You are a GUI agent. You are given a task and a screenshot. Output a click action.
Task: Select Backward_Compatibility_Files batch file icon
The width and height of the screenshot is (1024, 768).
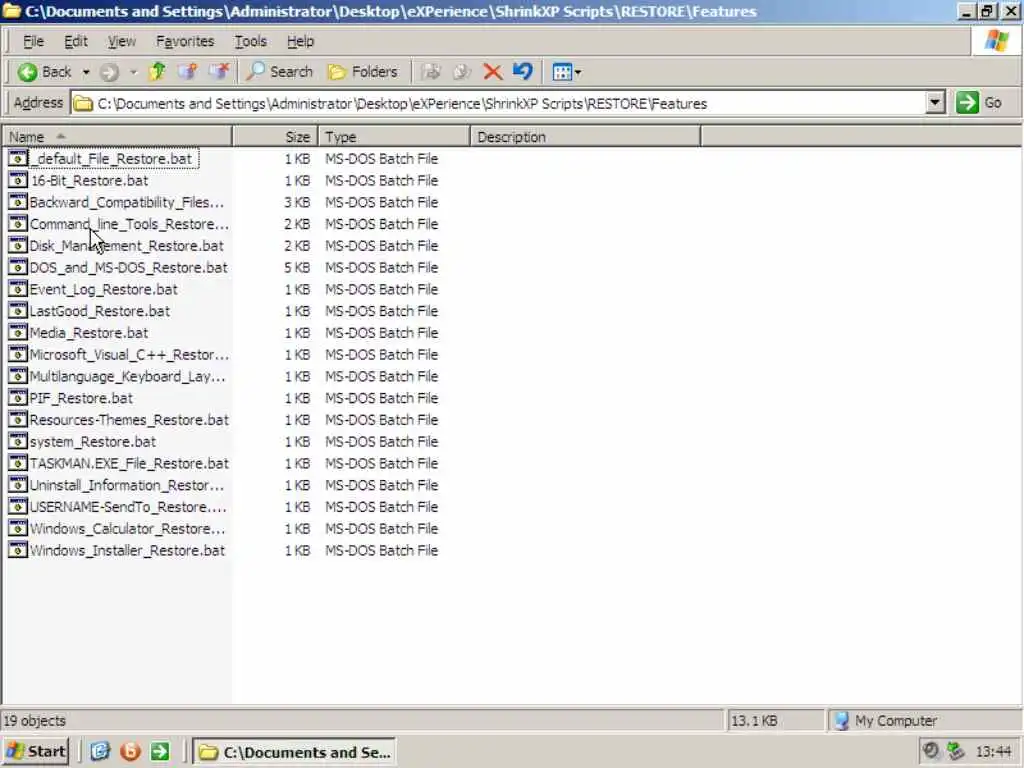coord(18,202)
